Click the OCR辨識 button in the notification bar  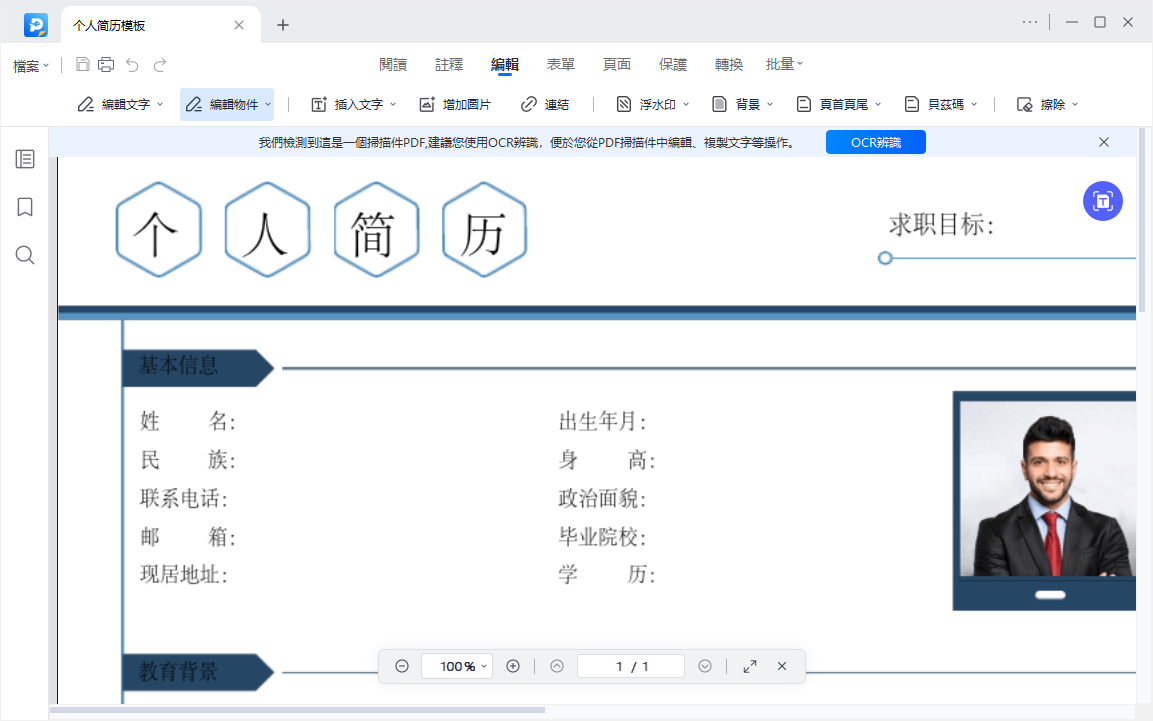[x=875, y=141]
